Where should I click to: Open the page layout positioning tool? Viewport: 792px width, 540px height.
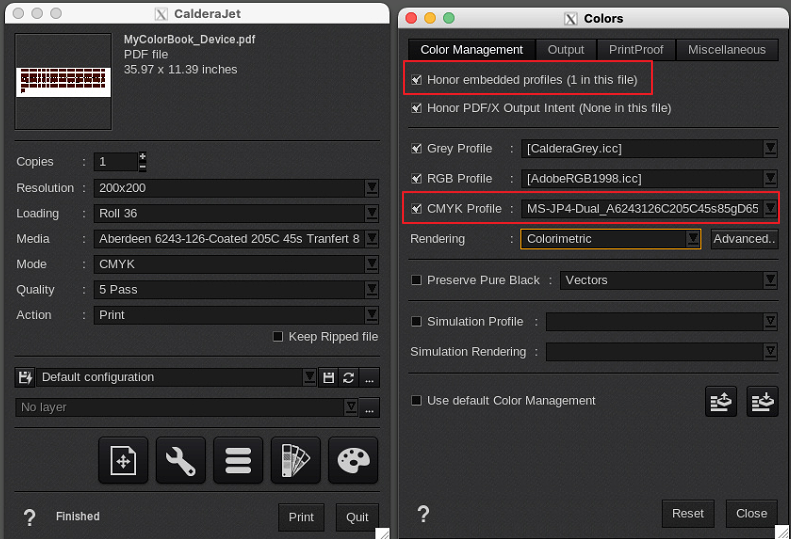pyautogui.click(x=123, y=461)
